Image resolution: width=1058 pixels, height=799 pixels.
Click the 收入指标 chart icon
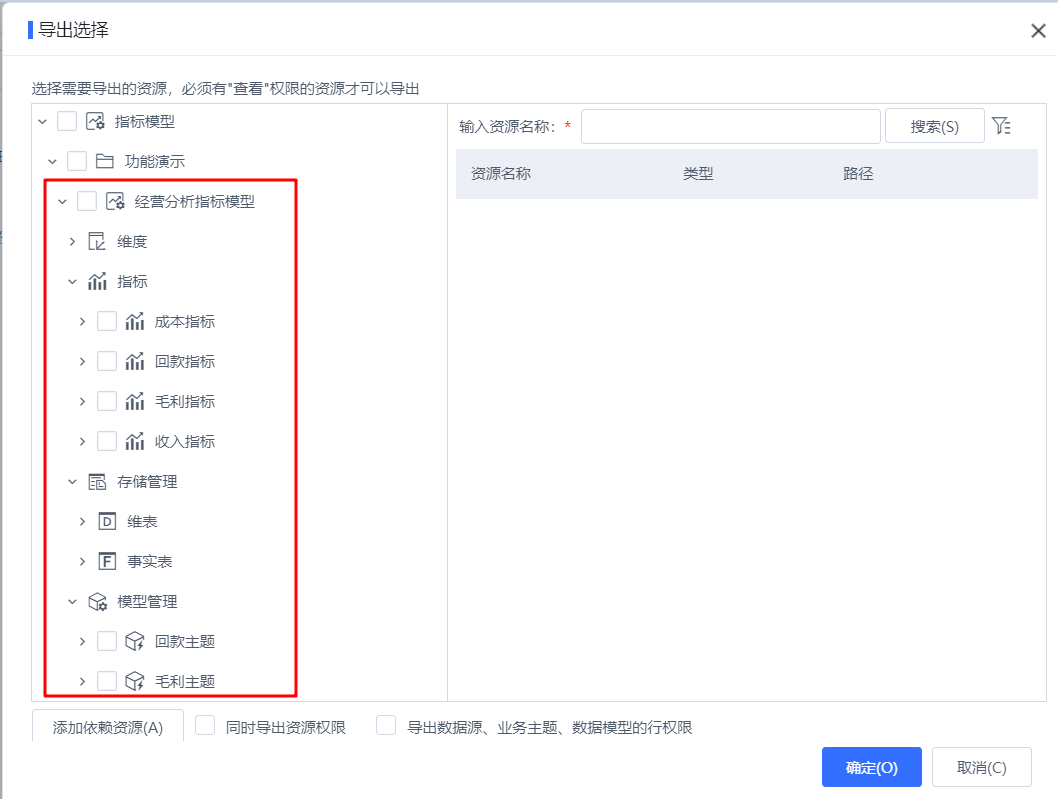[x=135, y=441]
